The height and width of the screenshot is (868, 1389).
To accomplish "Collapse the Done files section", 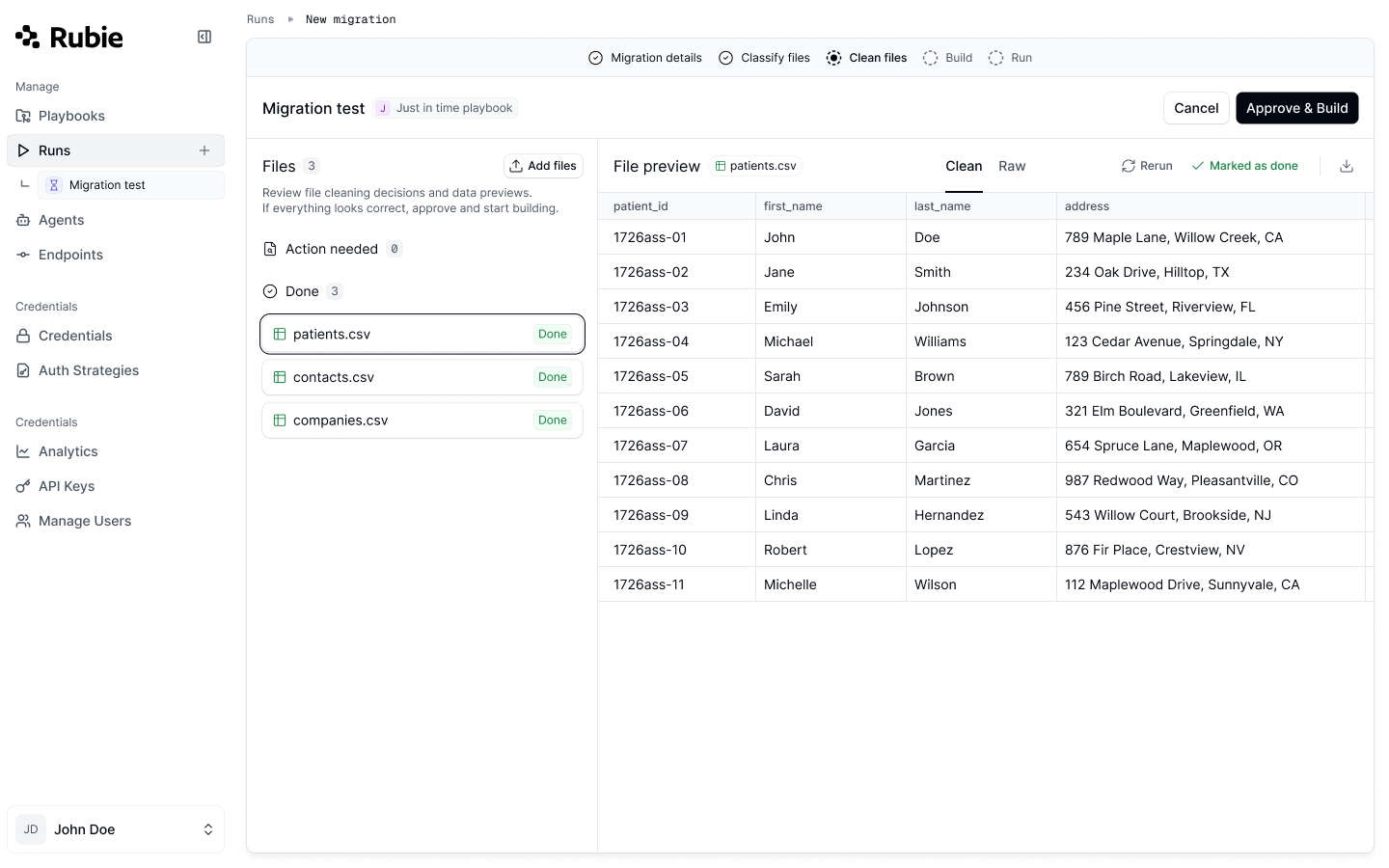I will click(x=302, y=290).
